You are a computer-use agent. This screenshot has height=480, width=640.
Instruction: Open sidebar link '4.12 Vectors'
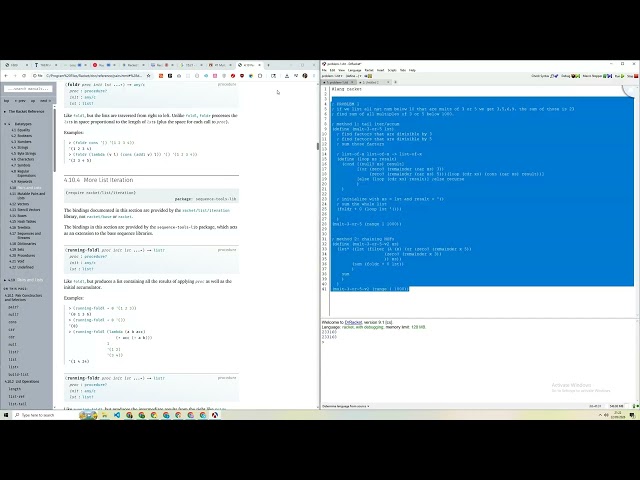(19, 204)
